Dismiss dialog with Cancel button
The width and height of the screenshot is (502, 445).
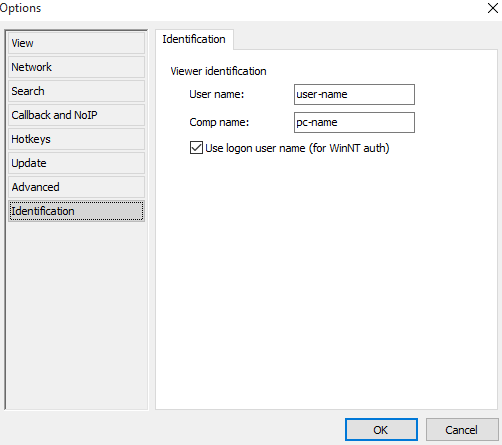[462, 430]
